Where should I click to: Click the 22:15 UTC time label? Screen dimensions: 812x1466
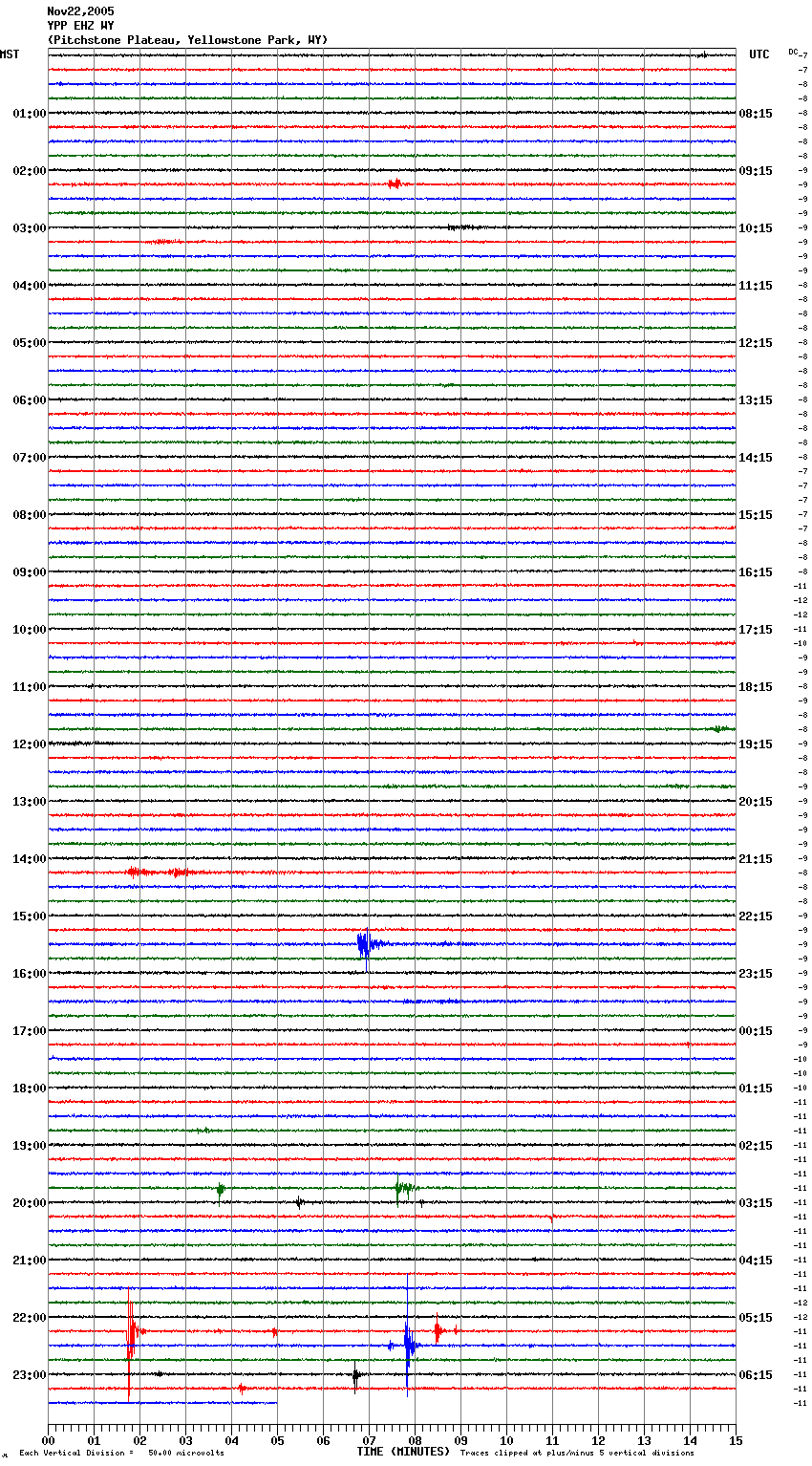coord(756,916)
